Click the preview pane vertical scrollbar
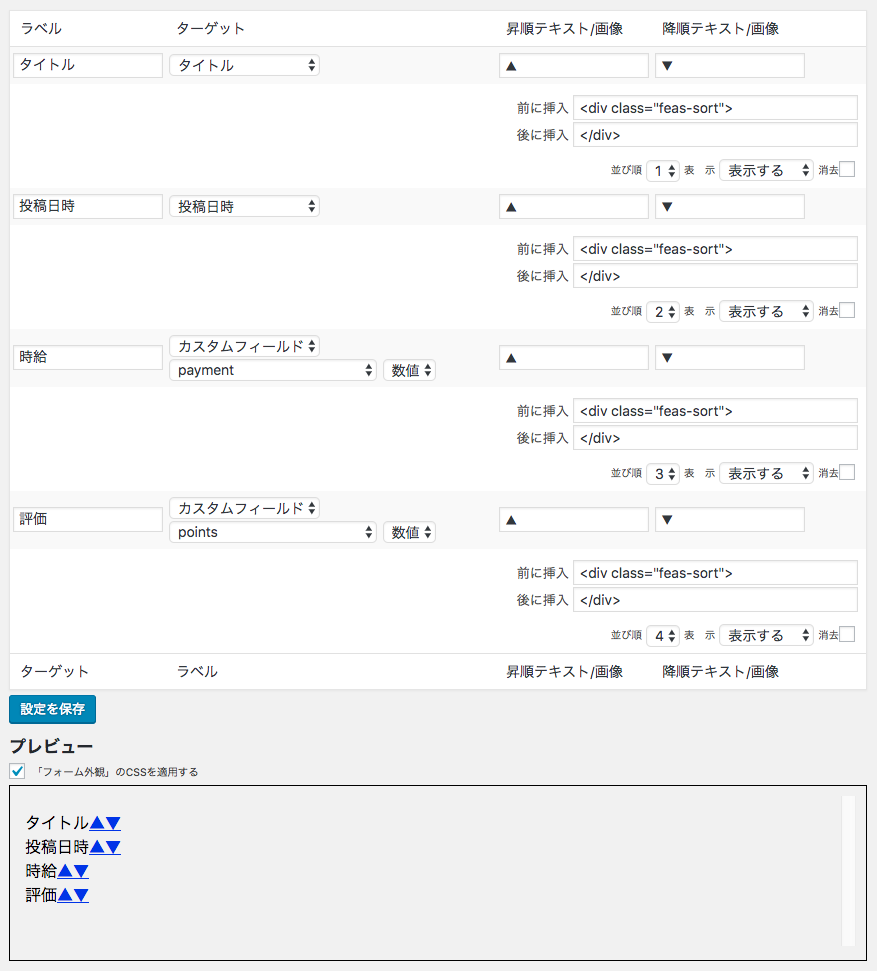877x971 pixels. (x=849, y=871)
